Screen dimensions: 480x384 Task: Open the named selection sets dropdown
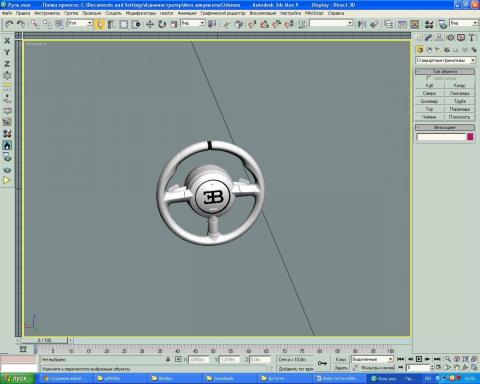click(331, 23)
